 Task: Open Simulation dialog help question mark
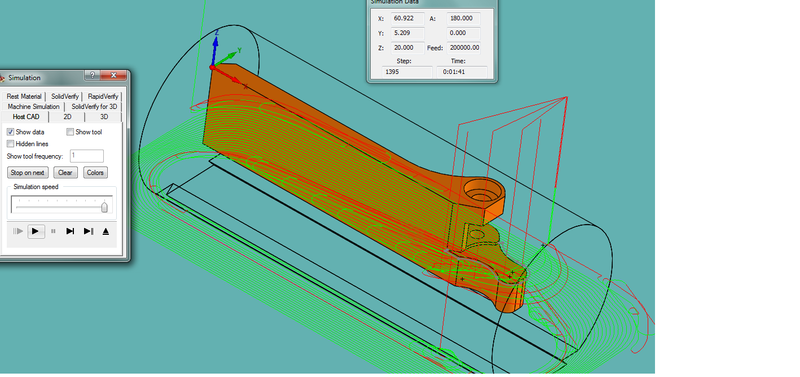(x=92, y=76)
